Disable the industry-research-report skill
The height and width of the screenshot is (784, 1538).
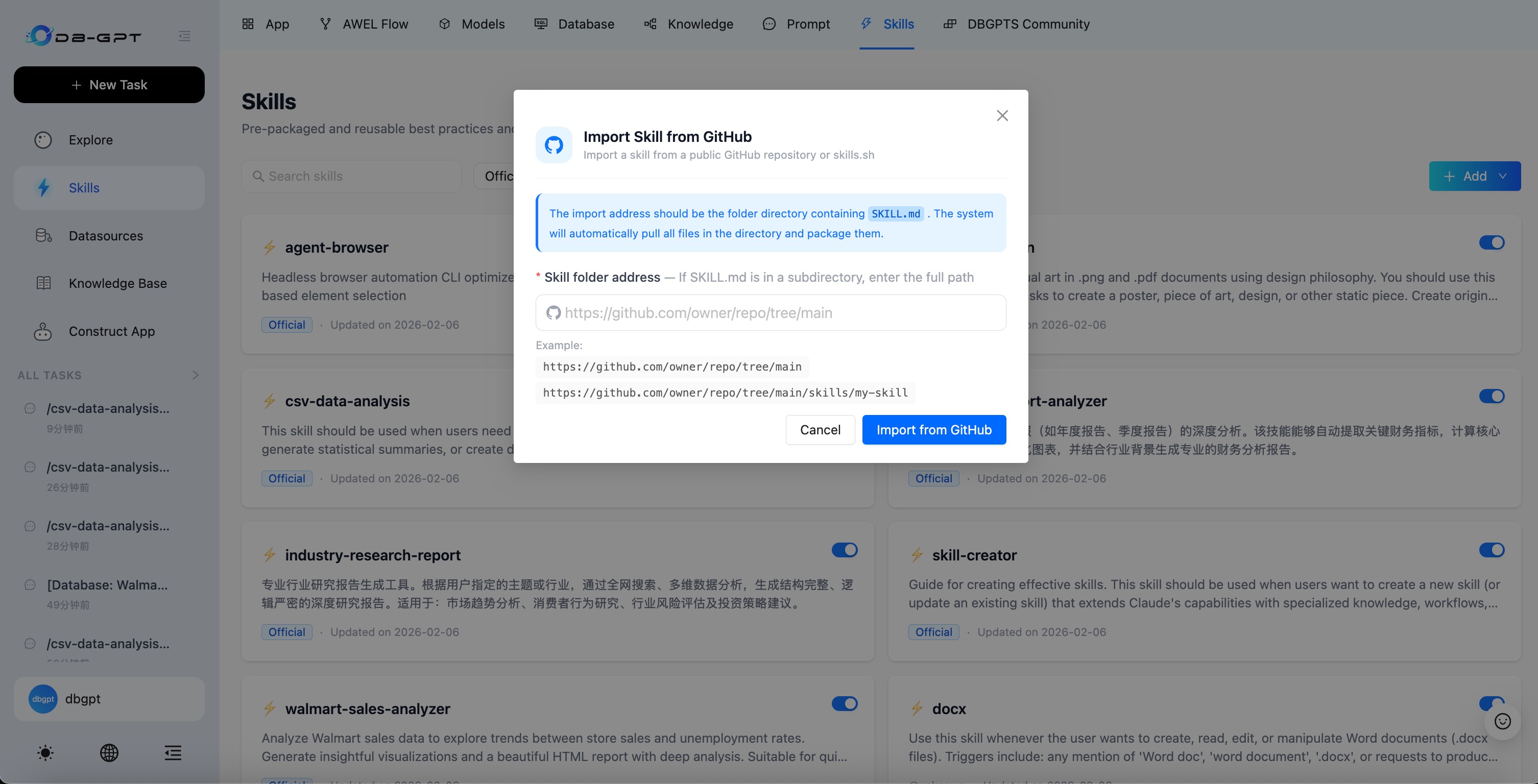tap(844, 550)
